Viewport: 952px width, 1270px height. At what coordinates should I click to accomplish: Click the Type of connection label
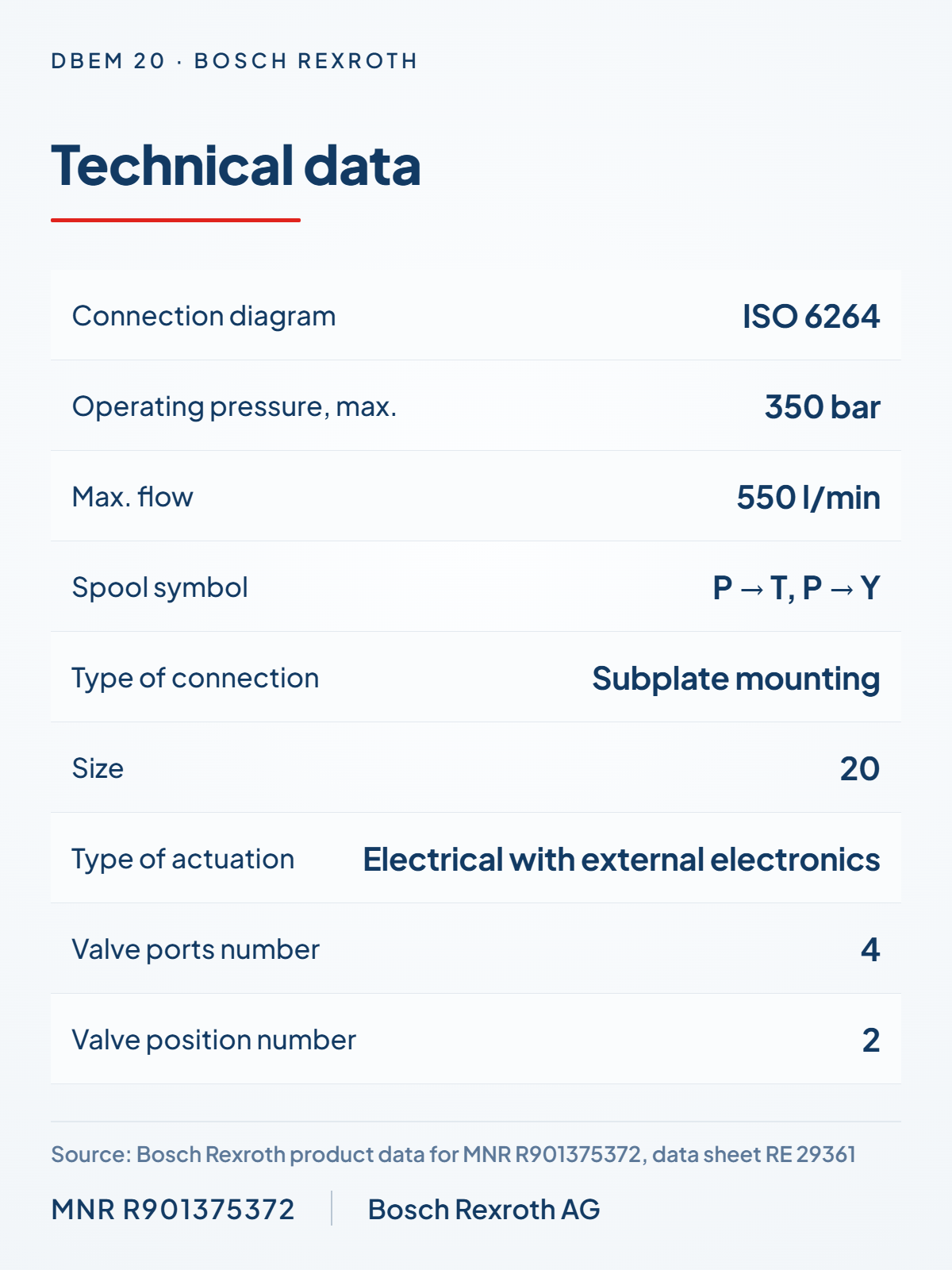click(x=195, y=678)
